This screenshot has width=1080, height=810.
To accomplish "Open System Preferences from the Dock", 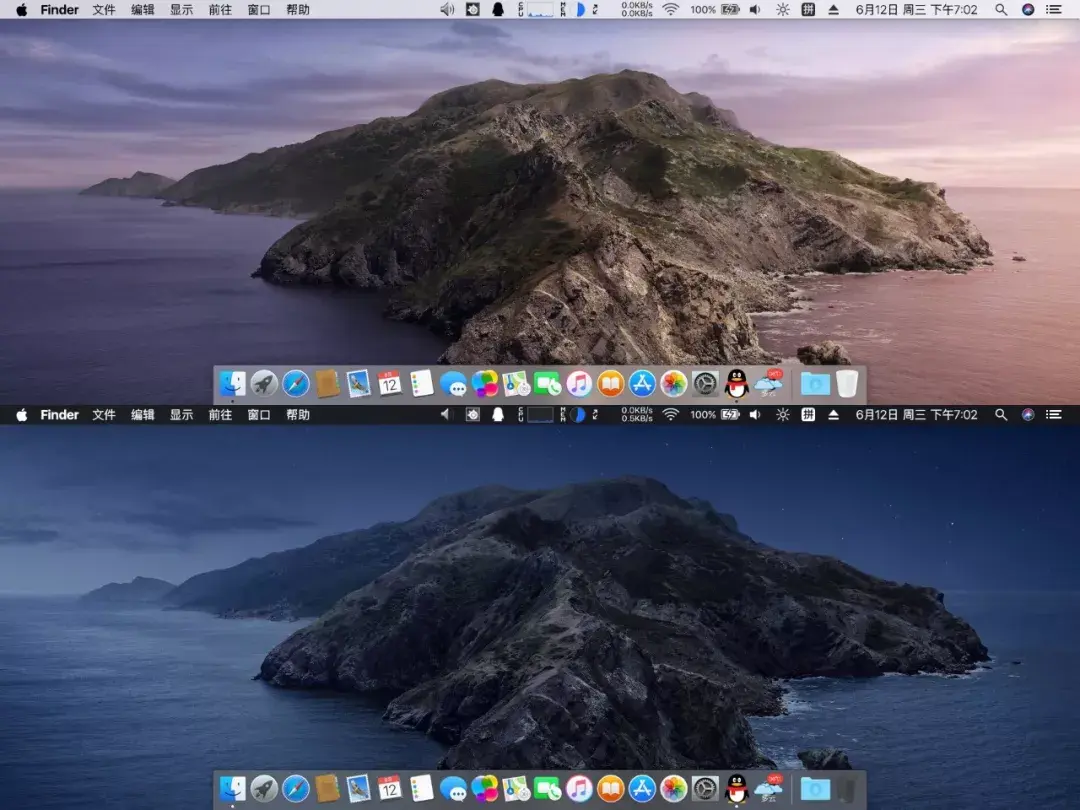I will 706,383.
